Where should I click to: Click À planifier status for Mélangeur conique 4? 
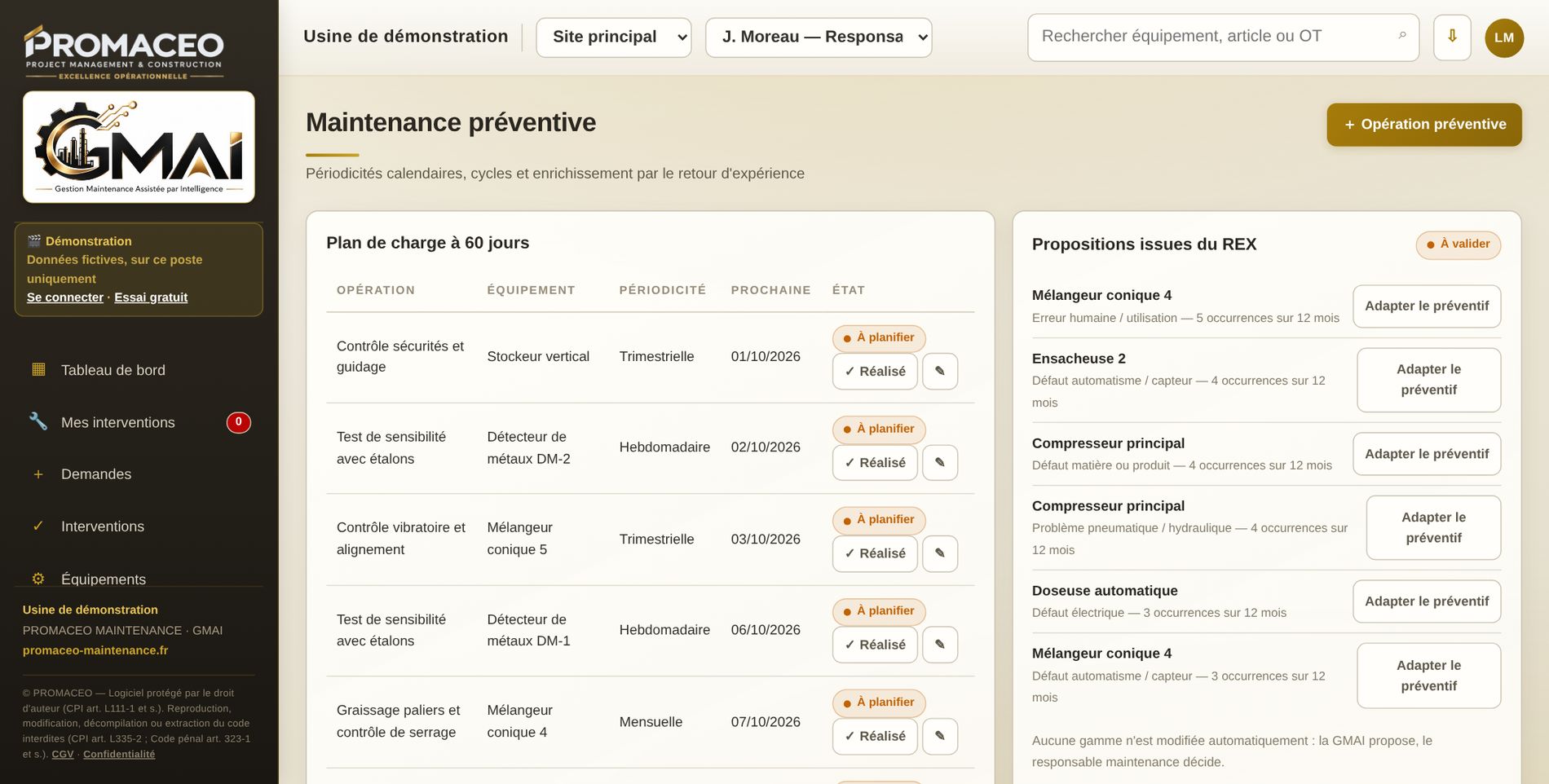click(x=879, y=703)
